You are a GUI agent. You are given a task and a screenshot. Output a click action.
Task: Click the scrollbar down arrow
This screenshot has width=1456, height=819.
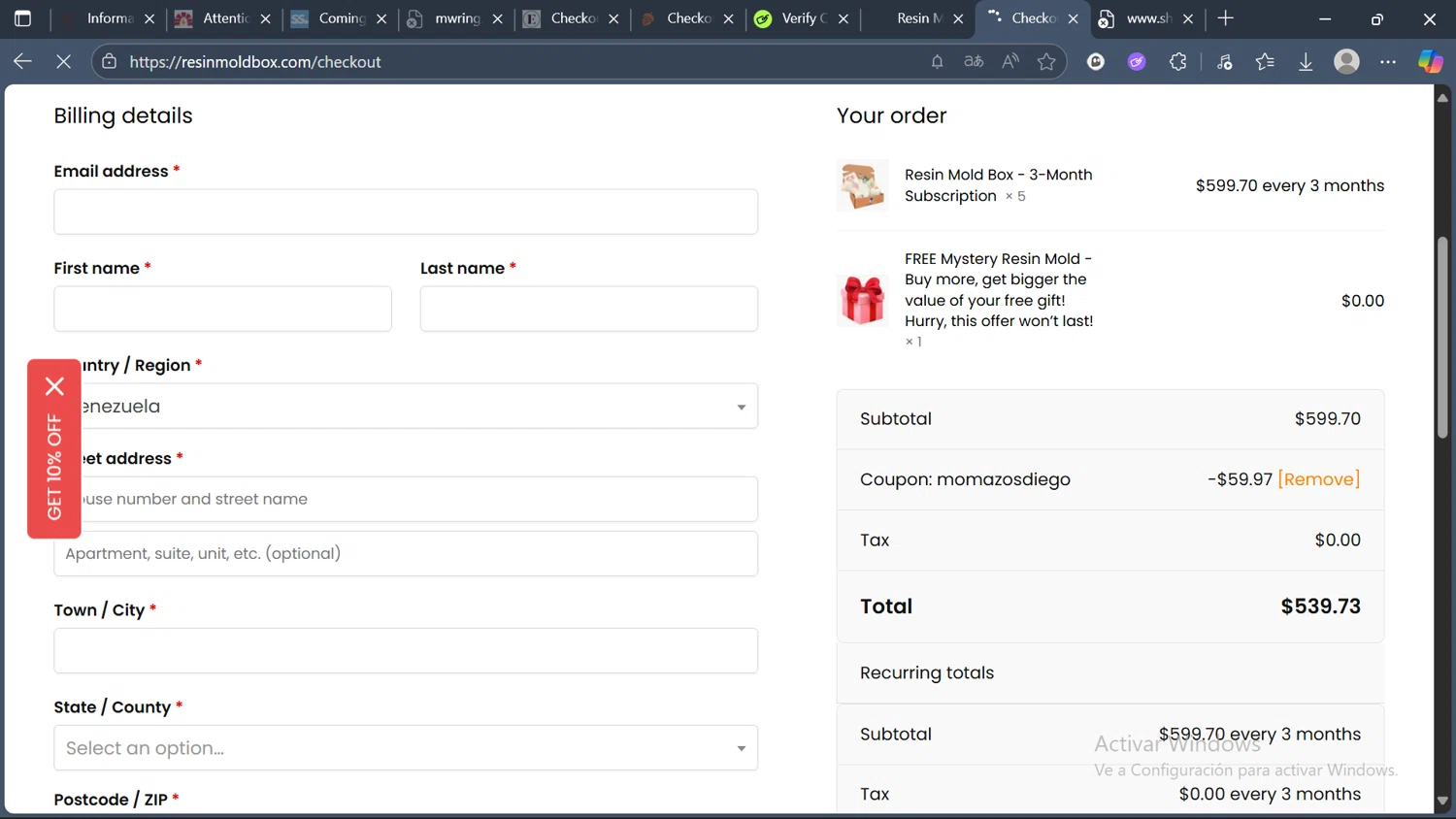(1442, 802)
